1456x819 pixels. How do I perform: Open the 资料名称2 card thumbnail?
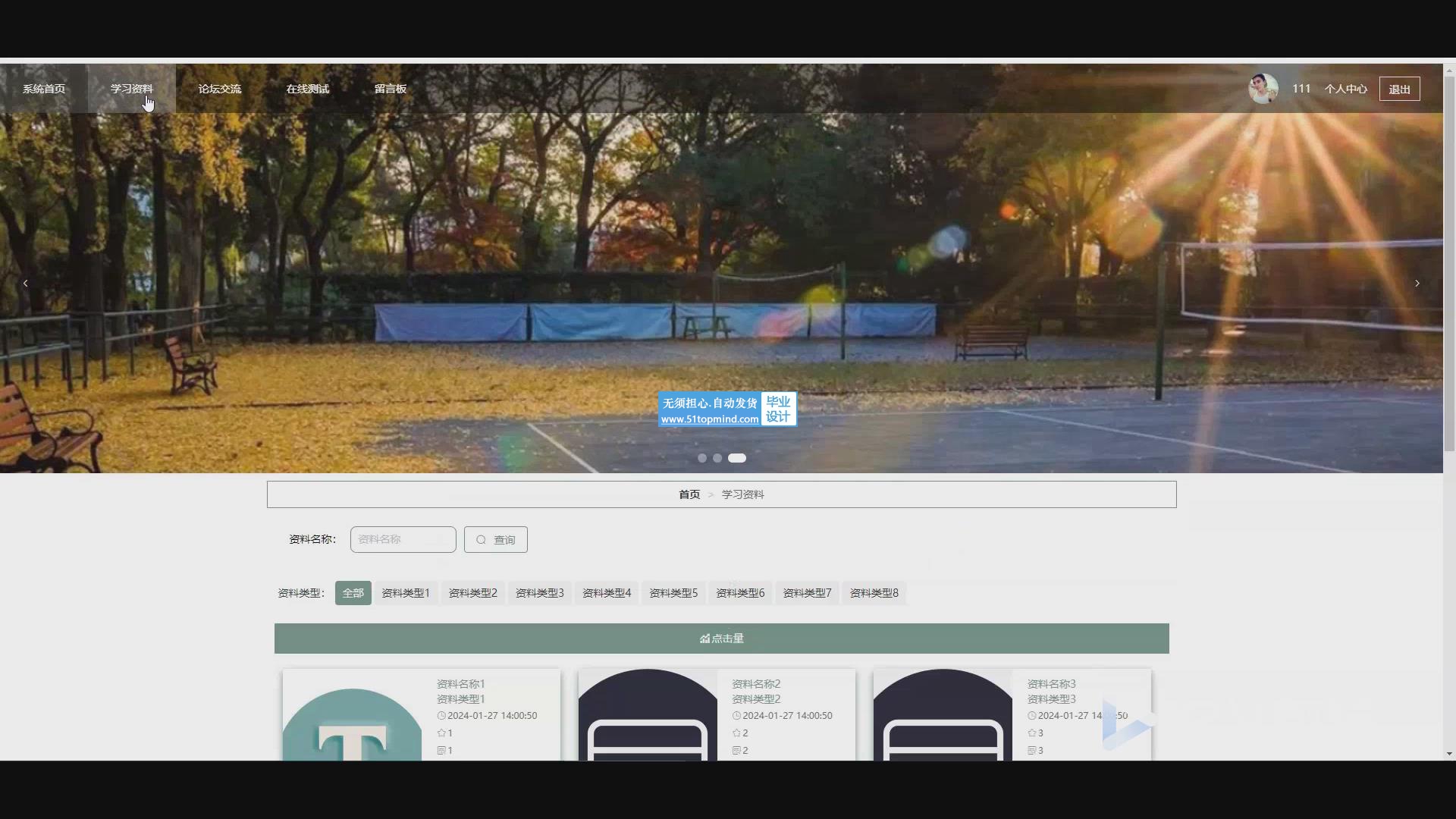648,715
